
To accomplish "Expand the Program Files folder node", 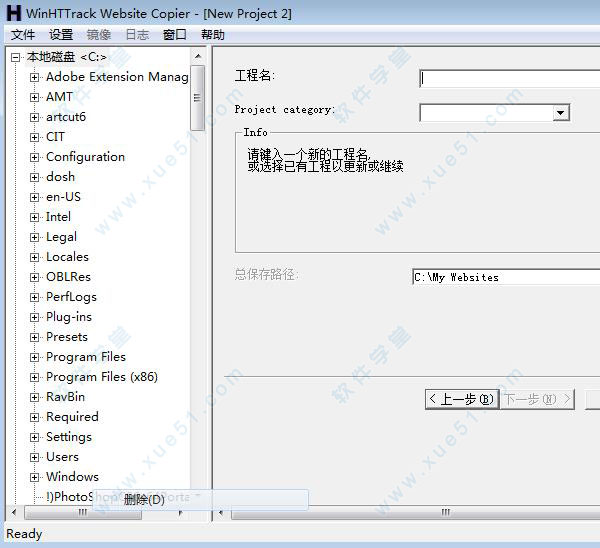I will click(34, 357).
